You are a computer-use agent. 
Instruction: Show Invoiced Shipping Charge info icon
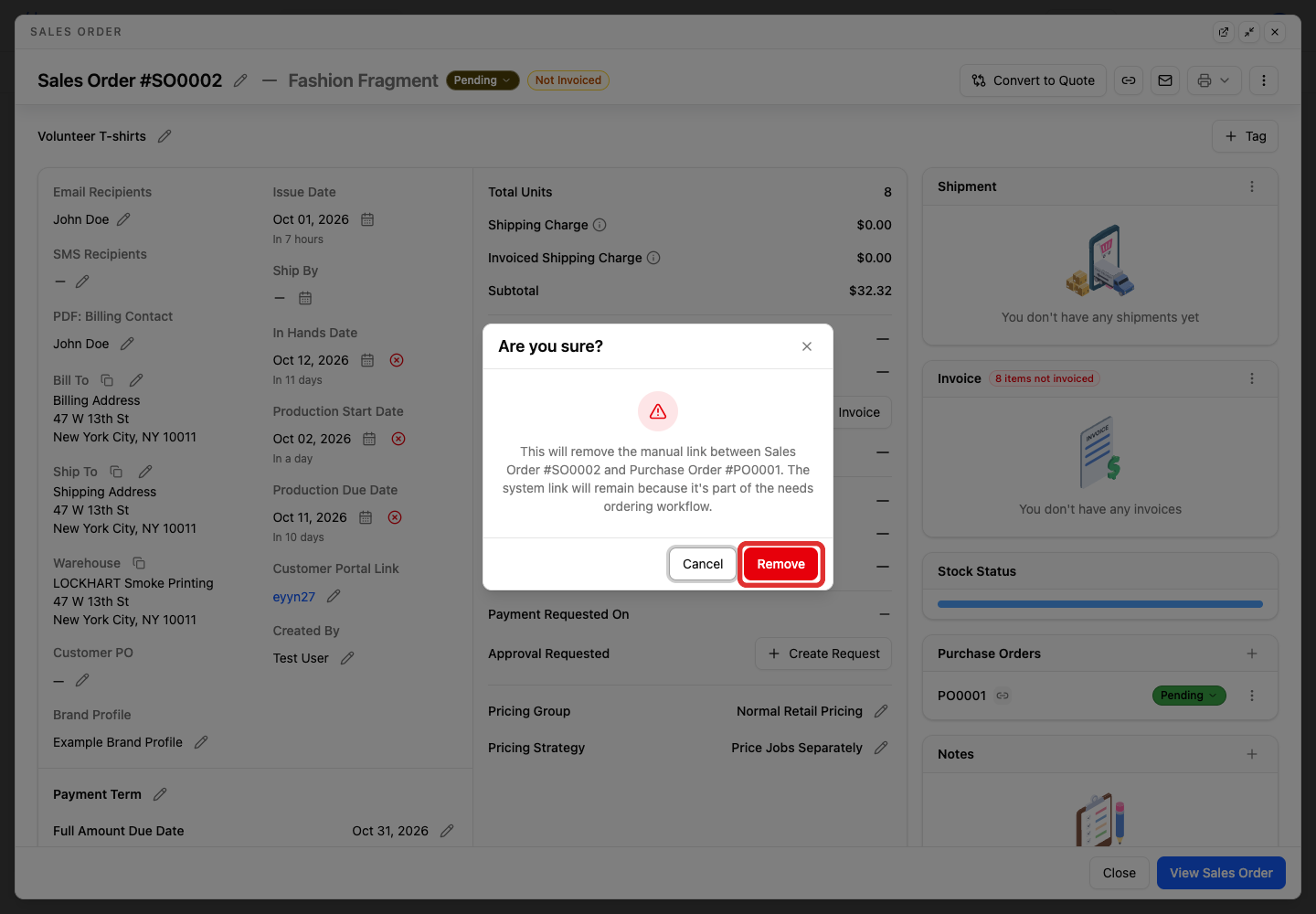click(653, 258)
